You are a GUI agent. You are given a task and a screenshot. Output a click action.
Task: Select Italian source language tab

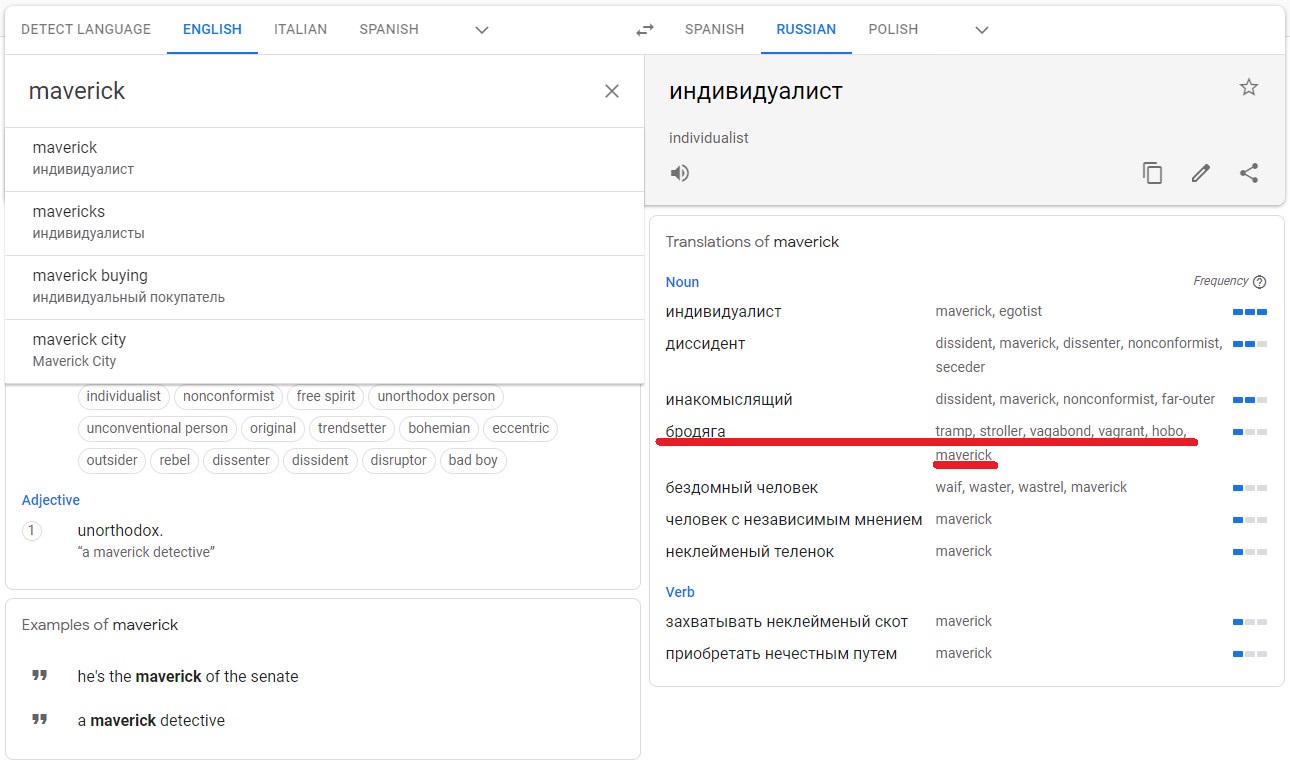pyautogui.click(x=301, y=29)
